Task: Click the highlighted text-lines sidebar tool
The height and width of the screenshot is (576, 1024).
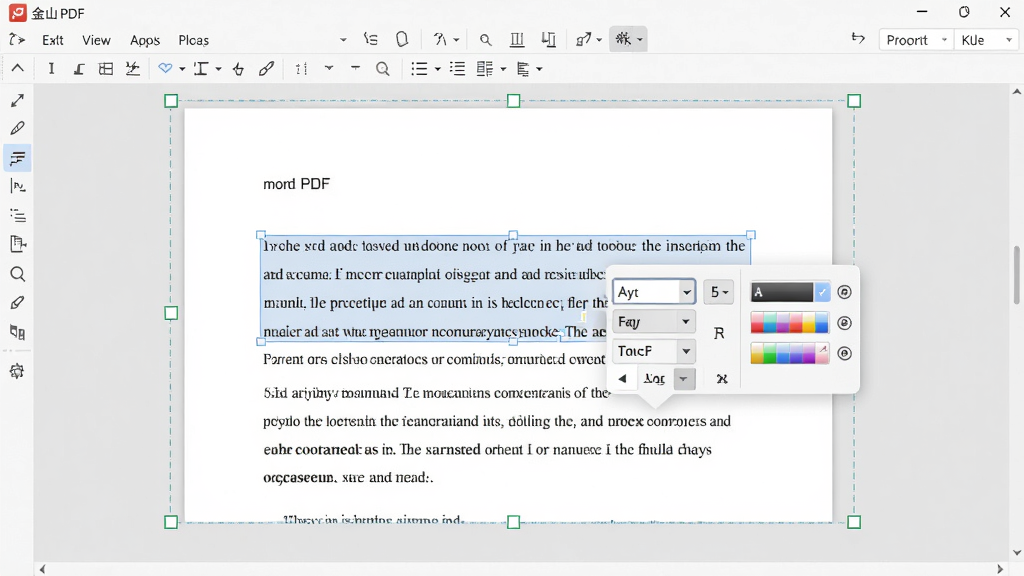Action: click(x=18, y=158)
